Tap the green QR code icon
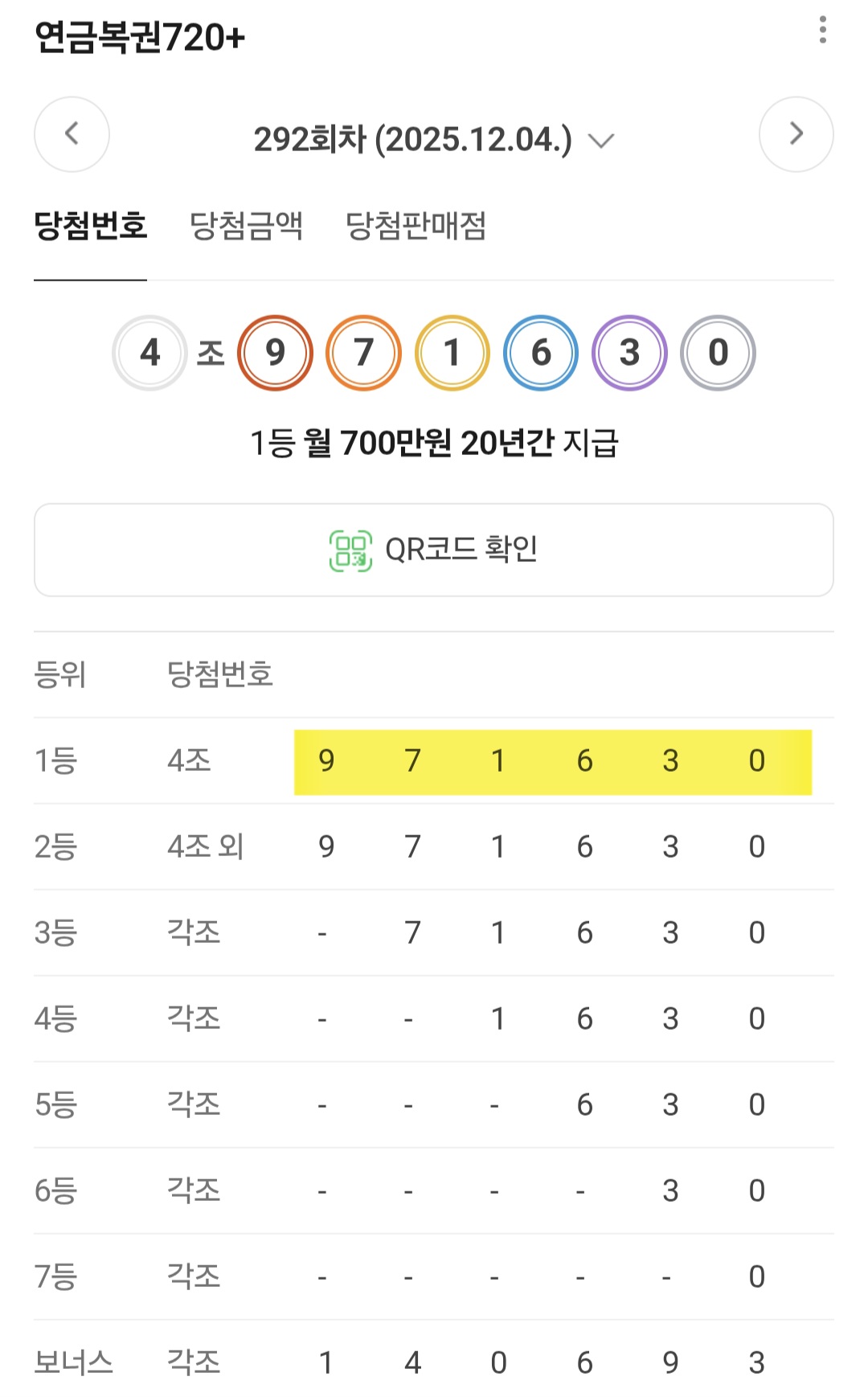This screenshot has width=868, height=1397. click(350, 551)
